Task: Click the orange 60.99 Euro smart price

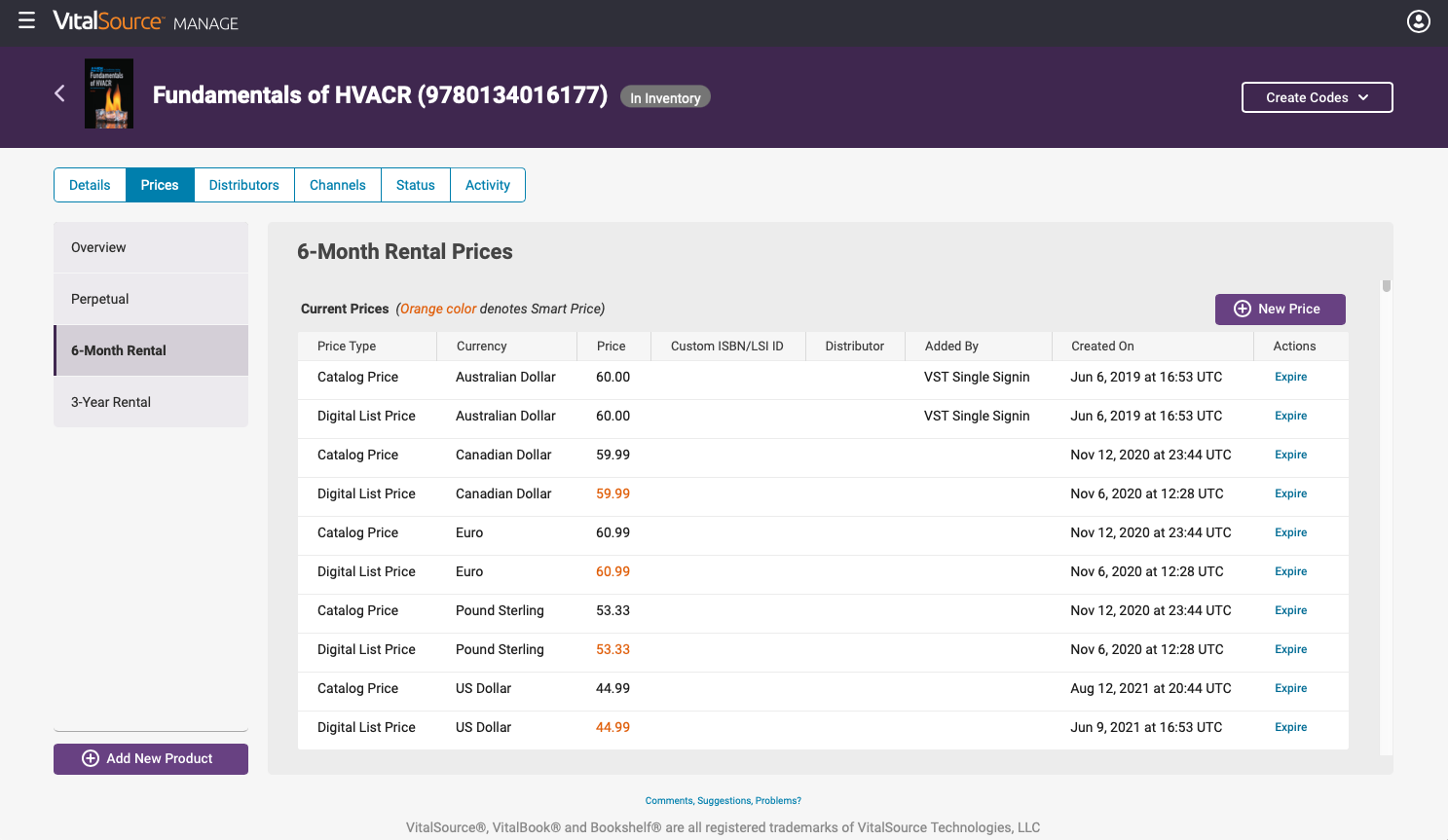Action: pos(613,571)
